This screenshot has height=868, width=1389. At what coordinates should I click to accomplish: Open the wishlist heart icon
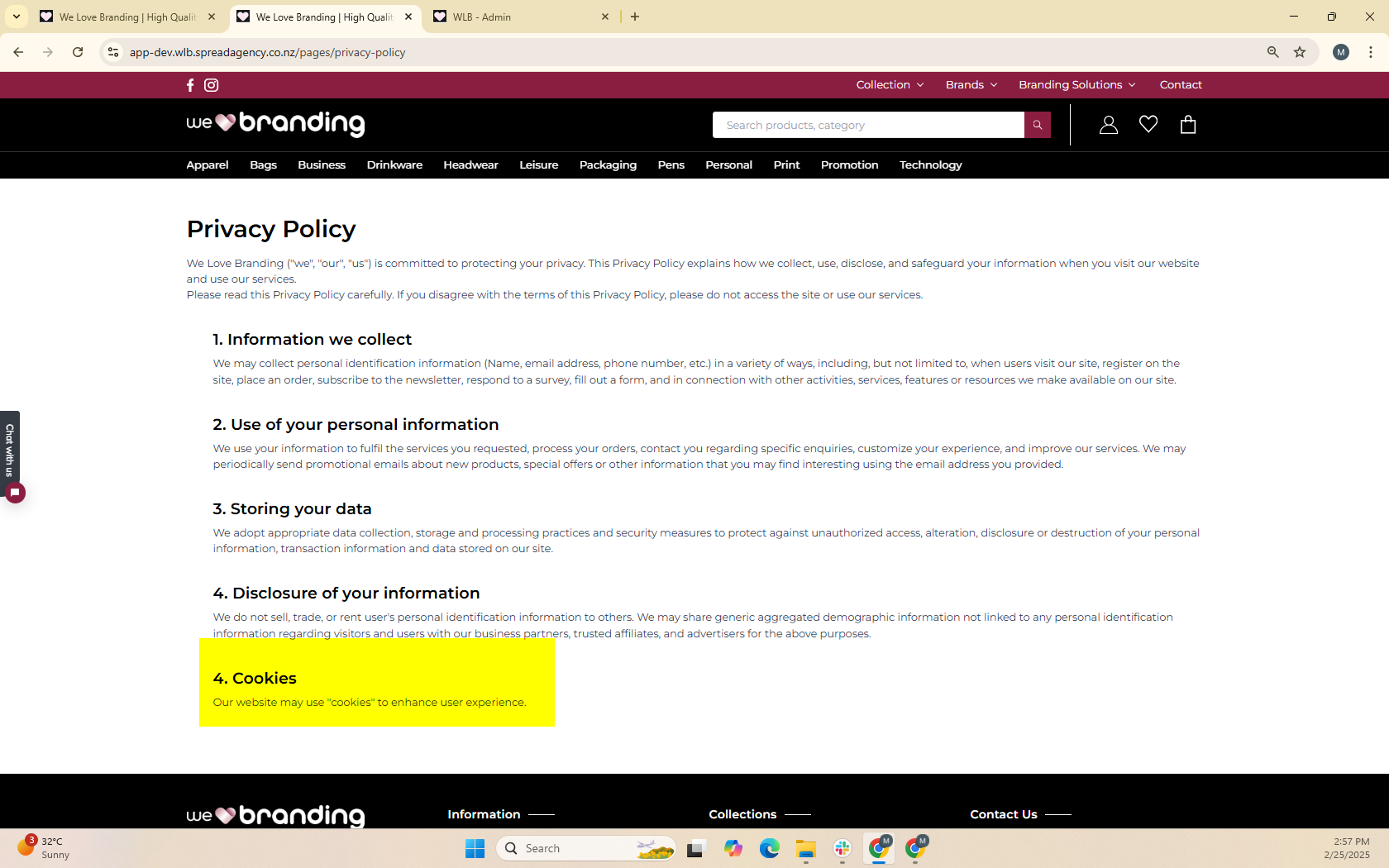(x=1148, y=124)
